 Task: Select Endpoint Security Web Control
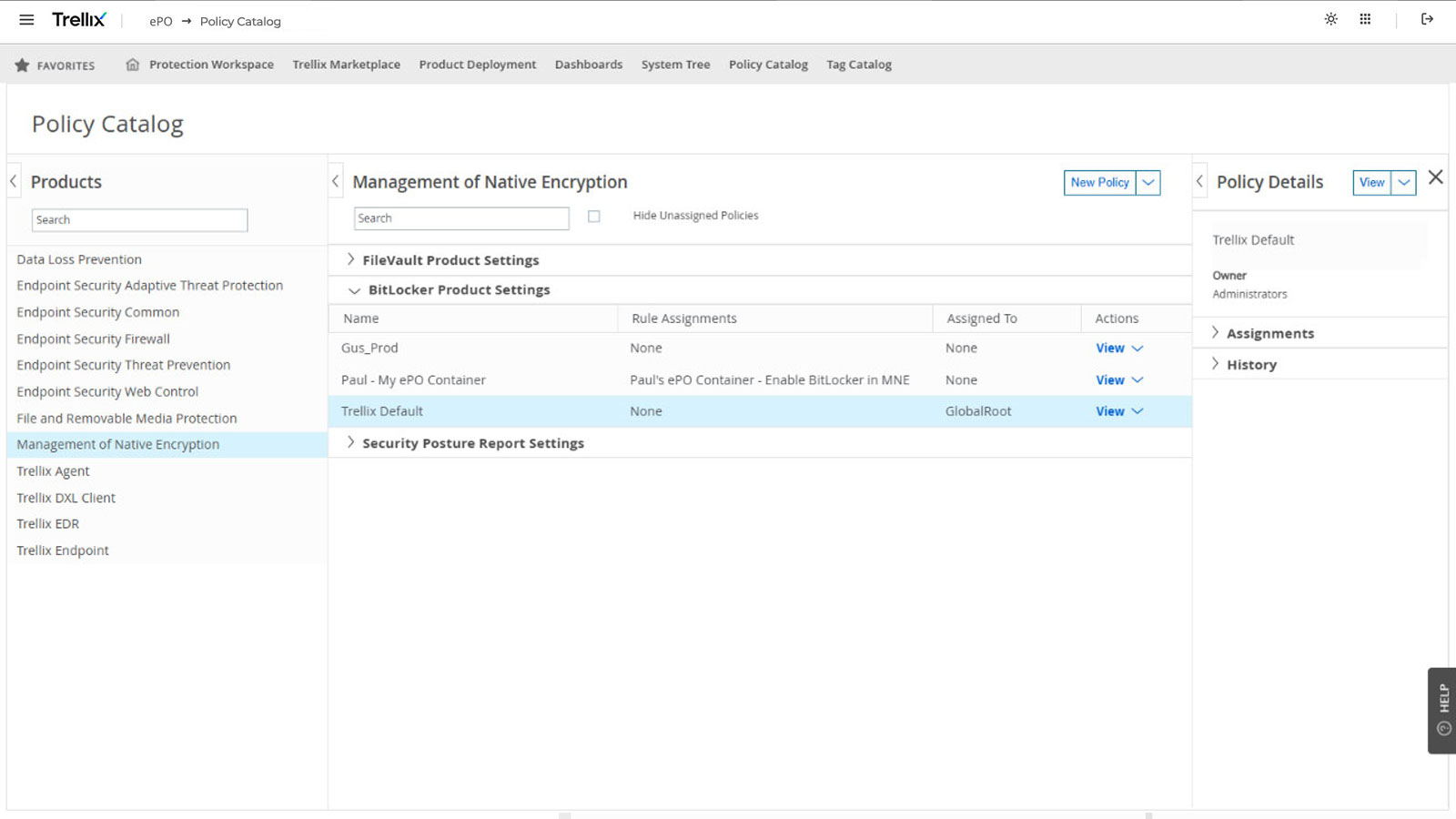click(x=107, y=392)
